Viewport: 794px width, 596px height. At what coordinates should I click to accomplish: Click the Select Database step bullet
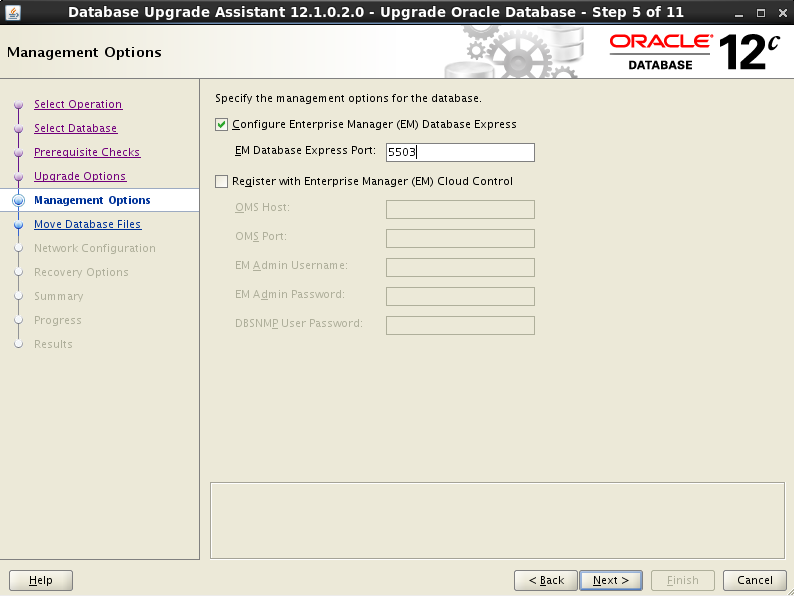(19, 129)
